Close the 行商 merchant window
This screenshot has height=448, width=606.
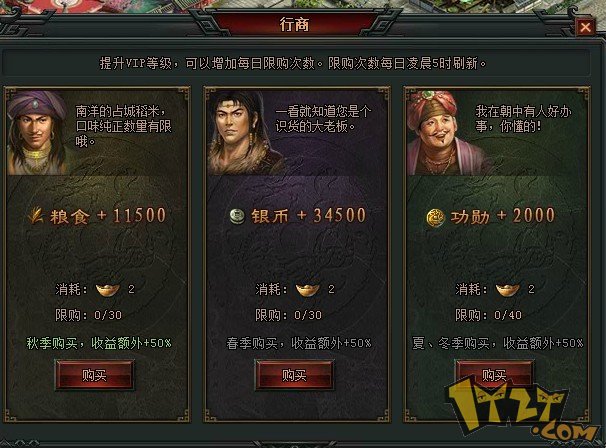585,27
